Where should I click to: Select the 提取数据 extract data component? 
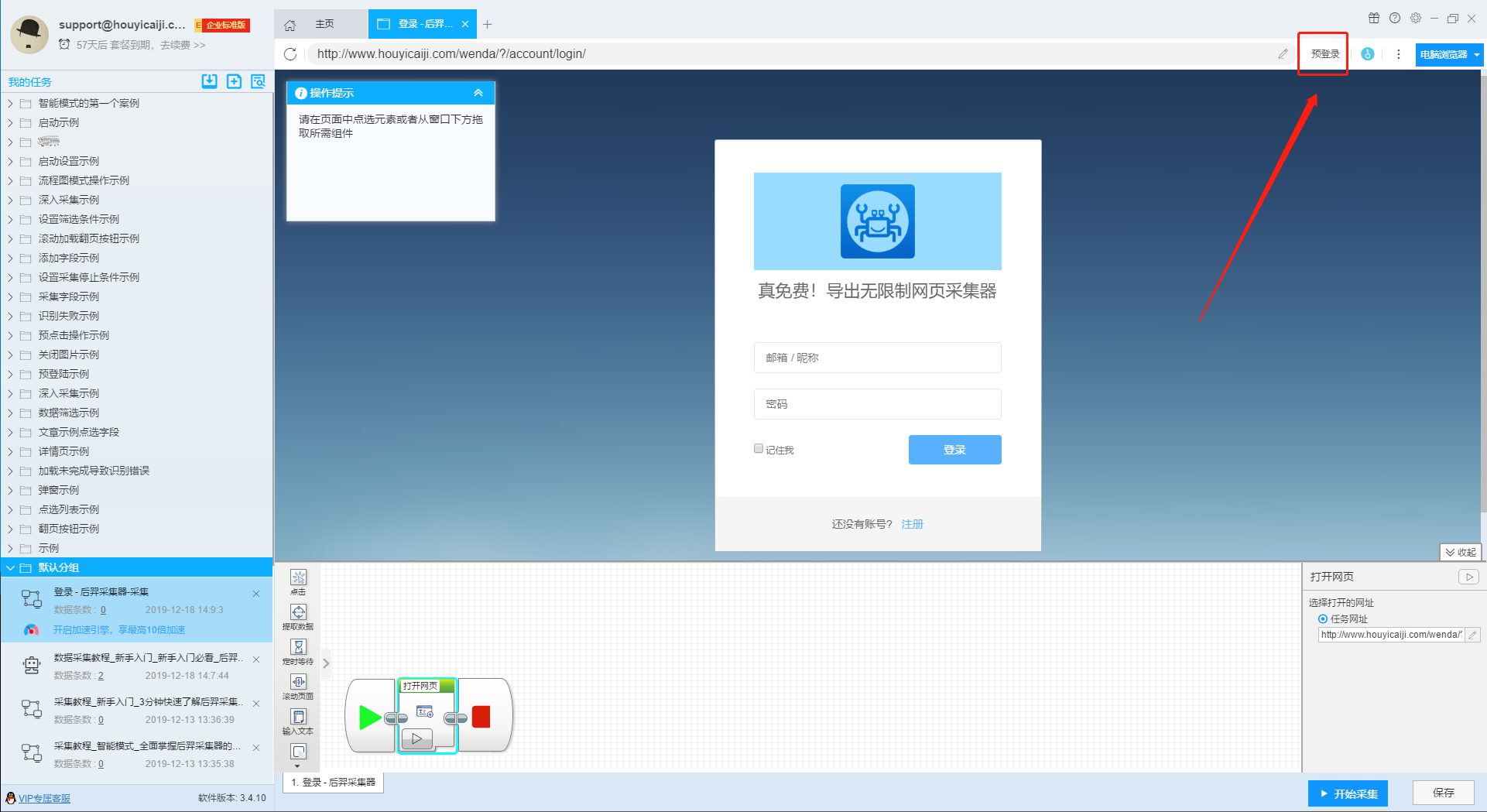298,617
